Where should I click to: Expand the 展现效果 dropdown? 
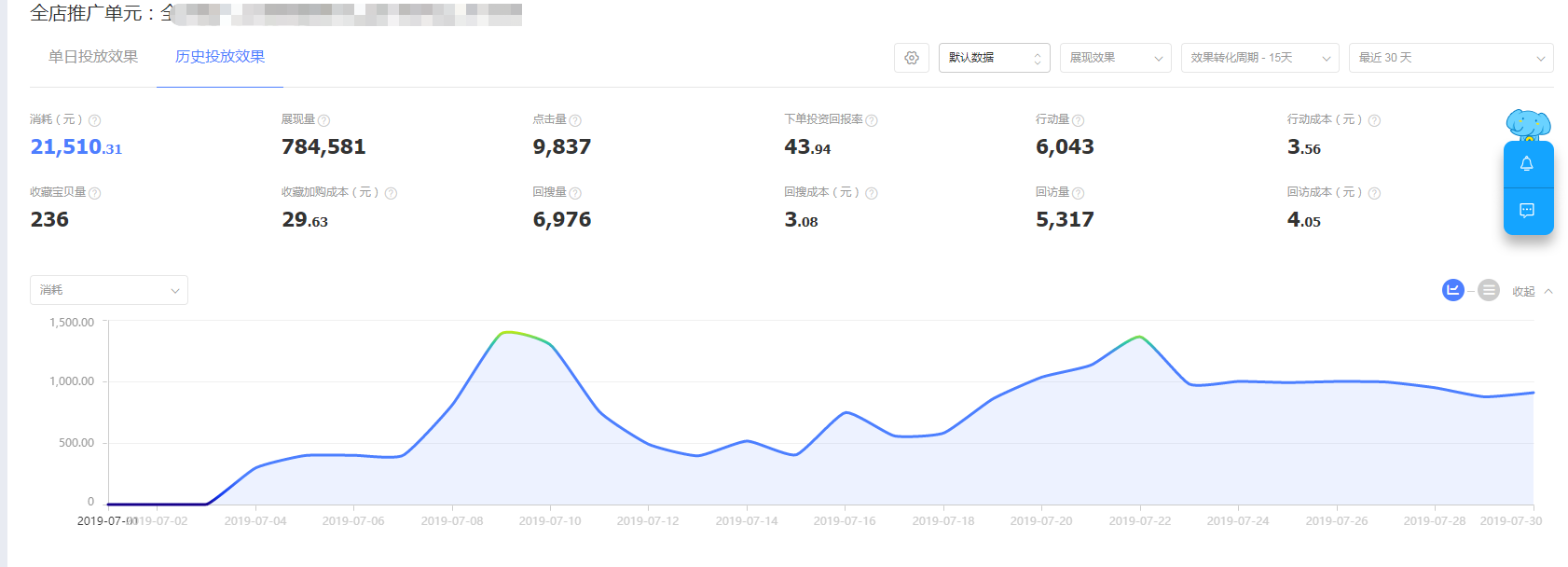(x=1115, y=58)
